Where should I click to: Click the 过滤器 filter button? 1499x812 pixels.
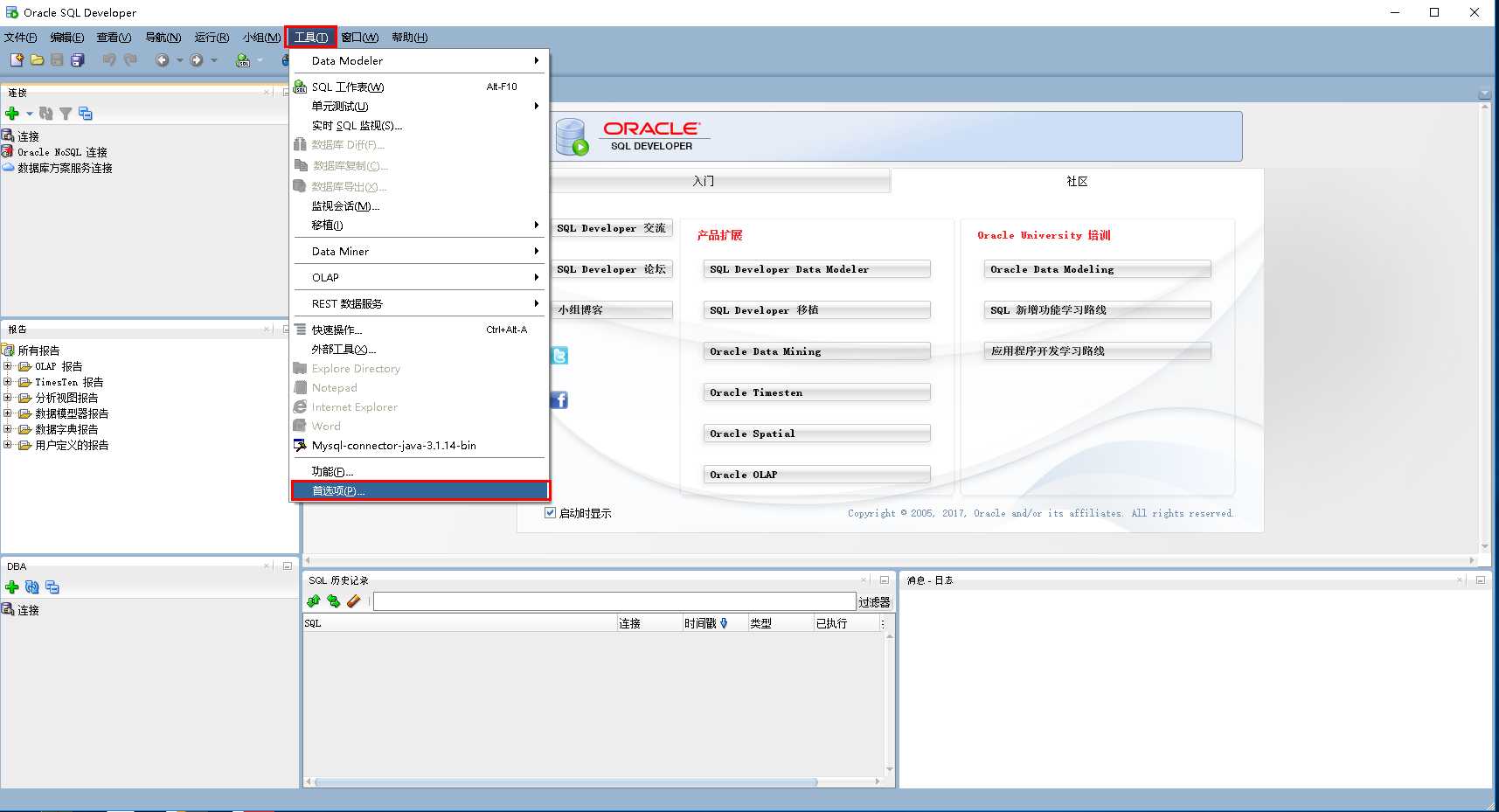874,602
